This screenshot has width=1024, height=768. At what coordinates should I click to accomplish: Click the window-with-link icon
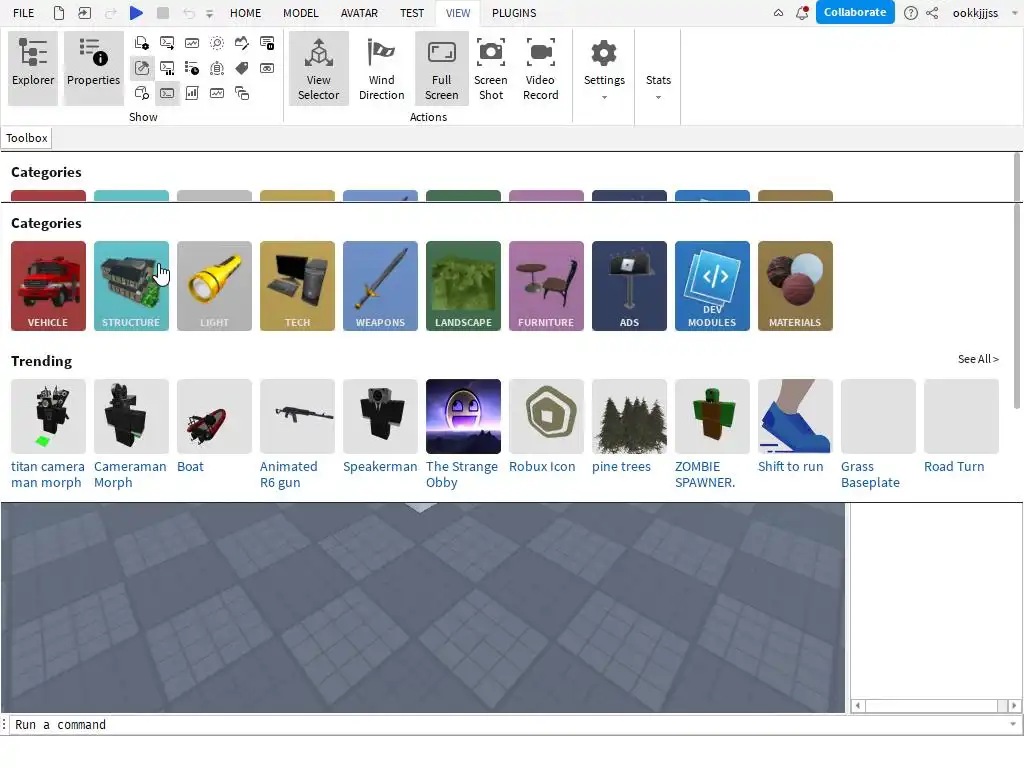point(267,68)
